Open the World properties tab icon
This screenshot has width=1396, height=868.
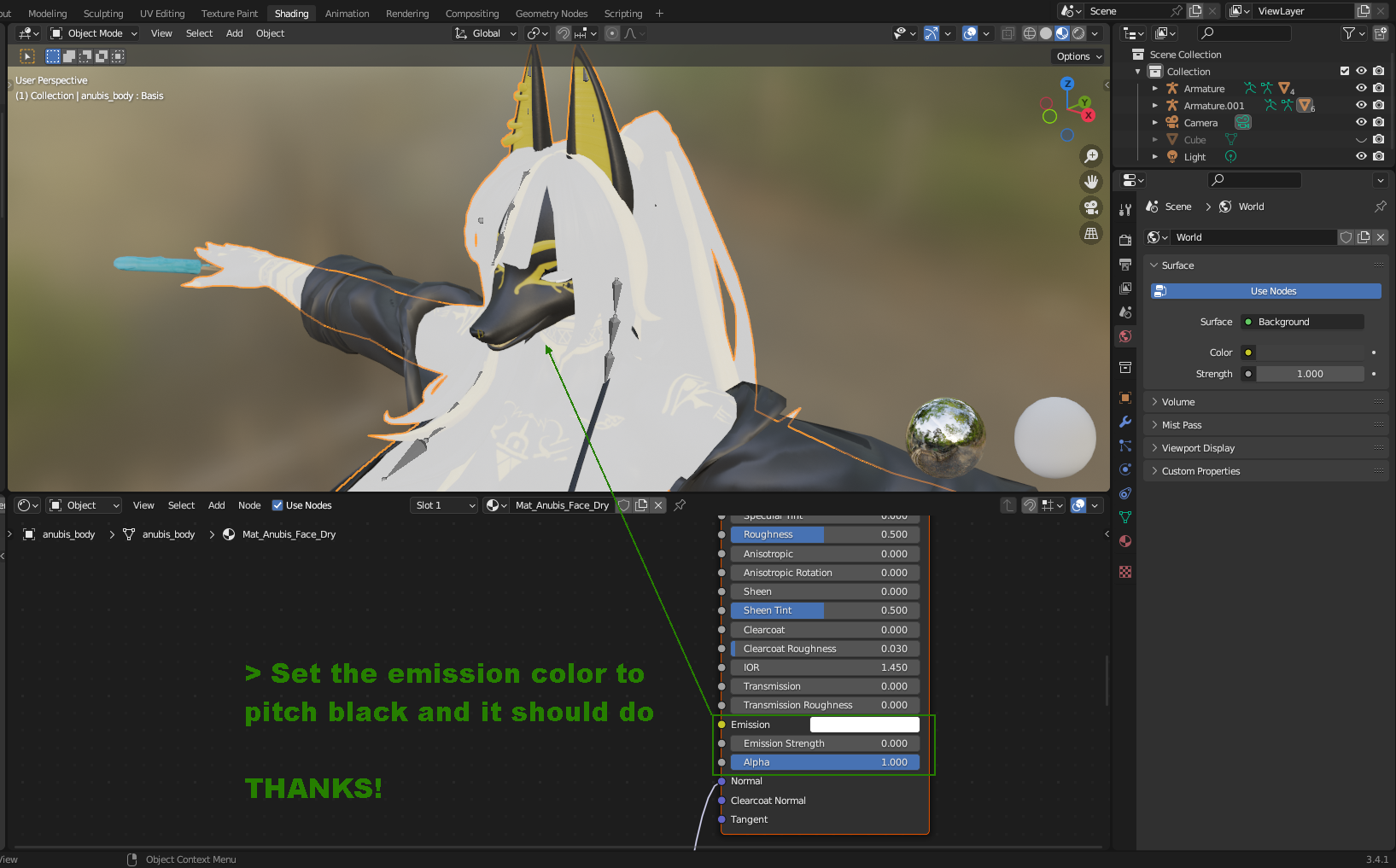pos(1125,336)
